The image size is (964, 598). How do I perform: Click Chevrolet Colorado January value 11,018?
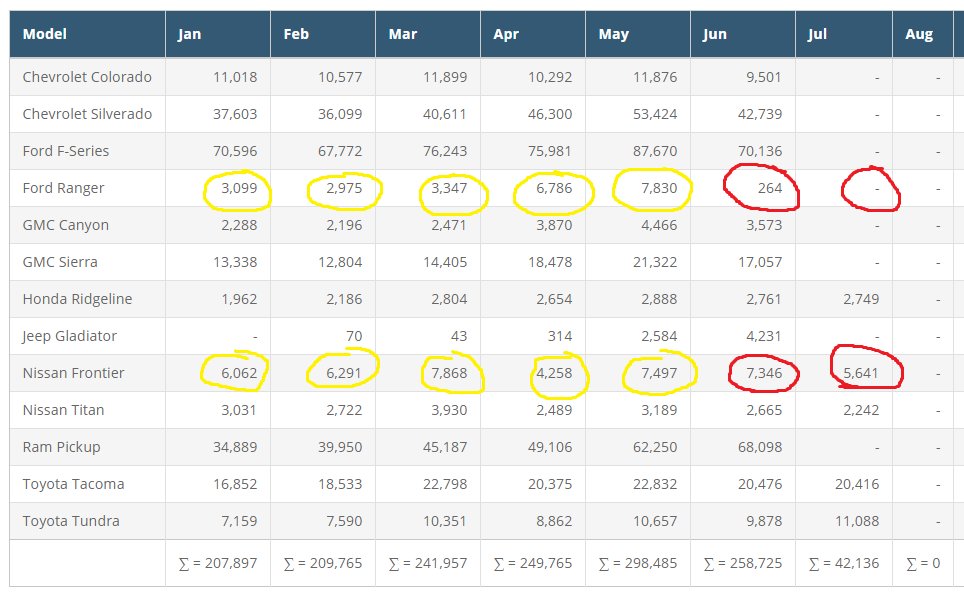coord(235,77)
